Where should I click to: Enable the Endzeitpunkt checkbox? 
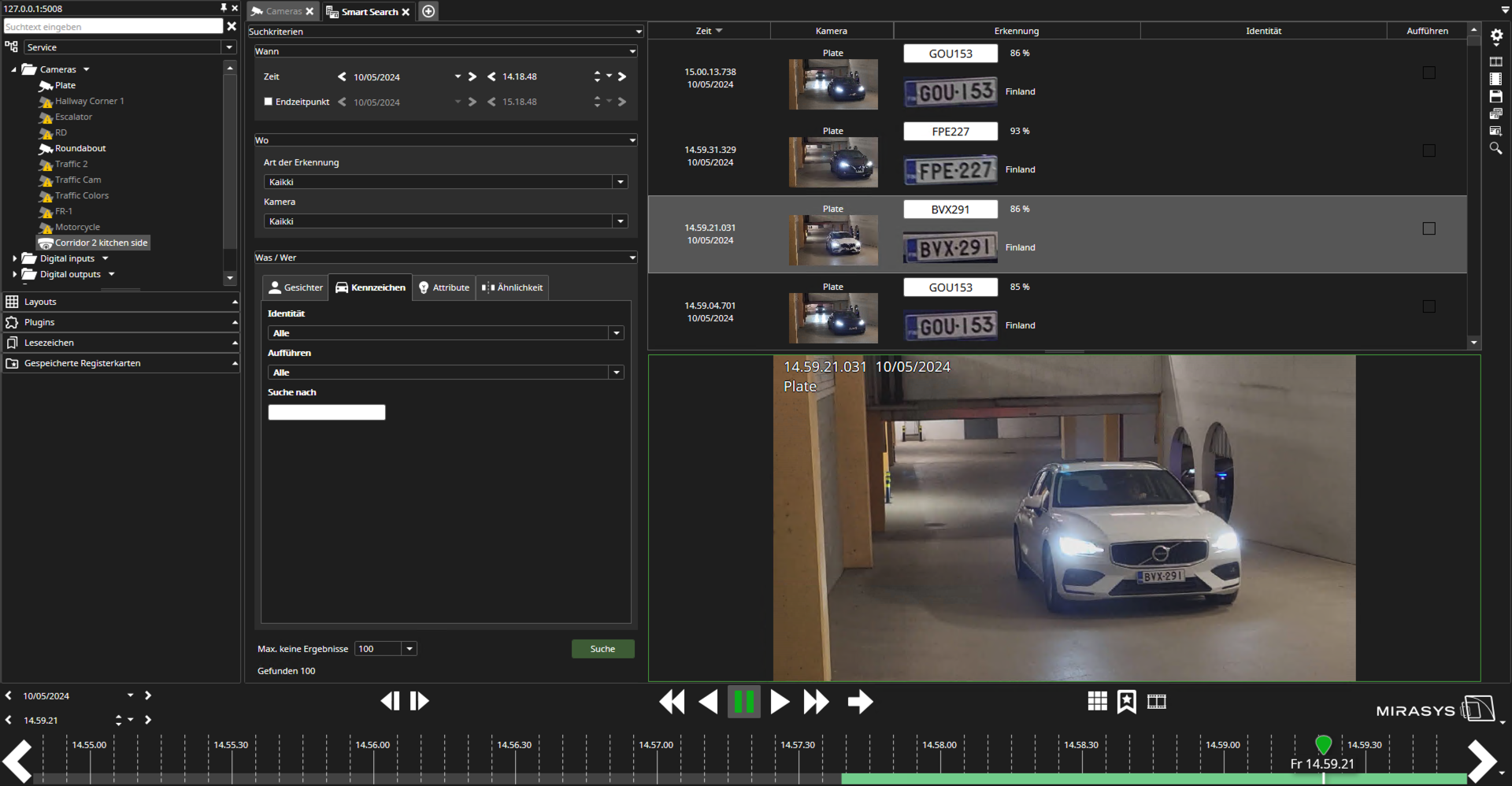pyautogui.click(x=269, y=102)
